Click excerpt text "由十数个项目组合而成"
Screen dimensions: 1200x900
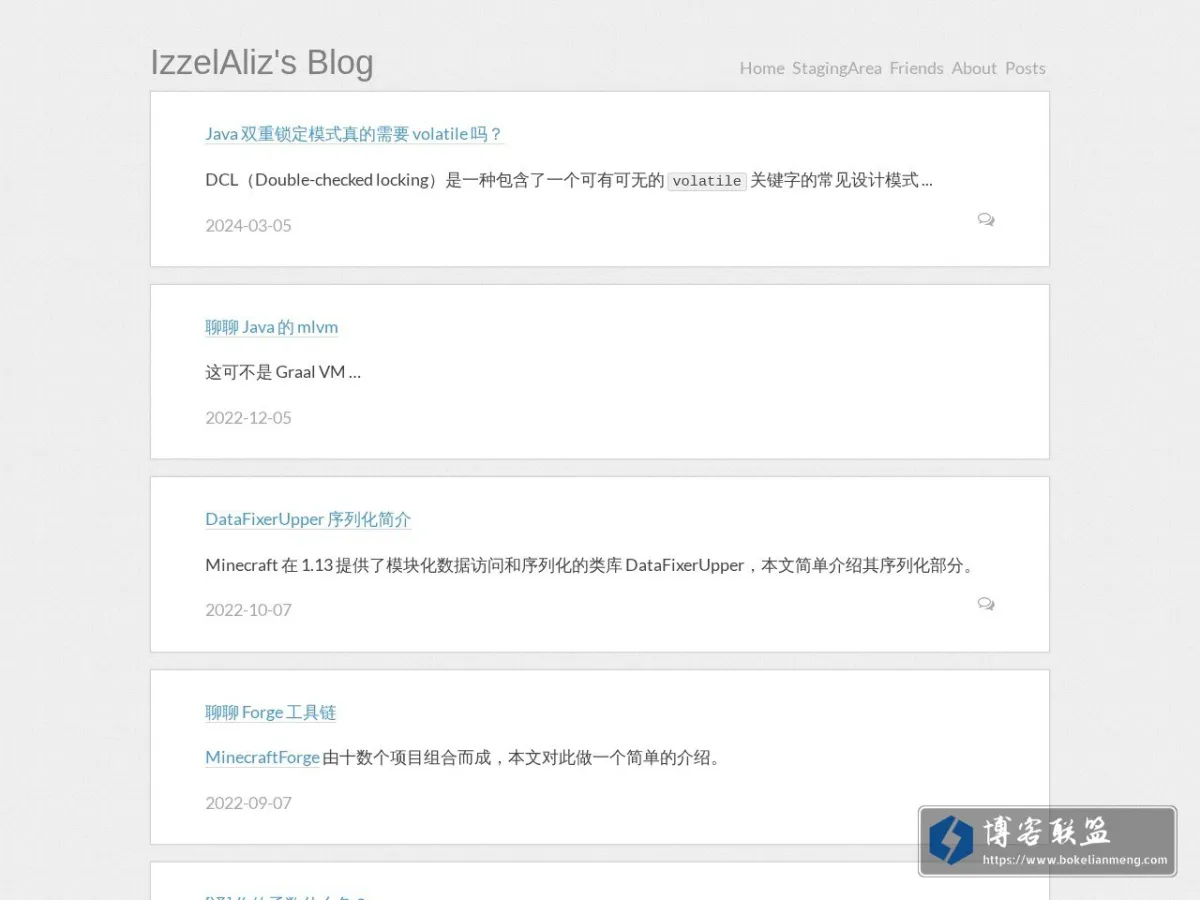[x=407, y=757]
